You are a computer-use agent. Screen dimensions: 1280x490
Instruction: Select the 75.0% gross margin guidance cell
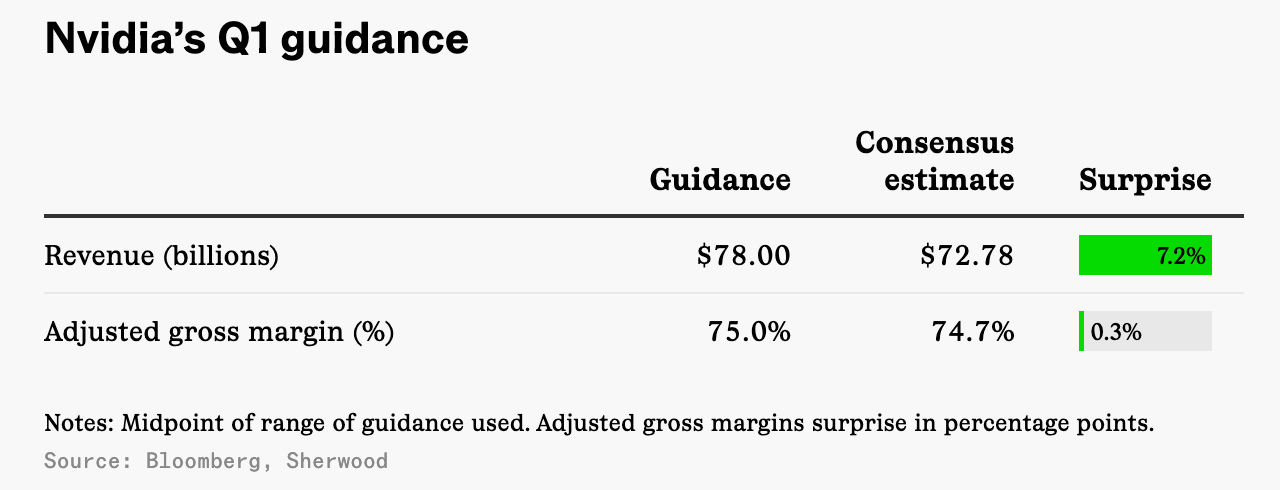[x=749, y=332]
